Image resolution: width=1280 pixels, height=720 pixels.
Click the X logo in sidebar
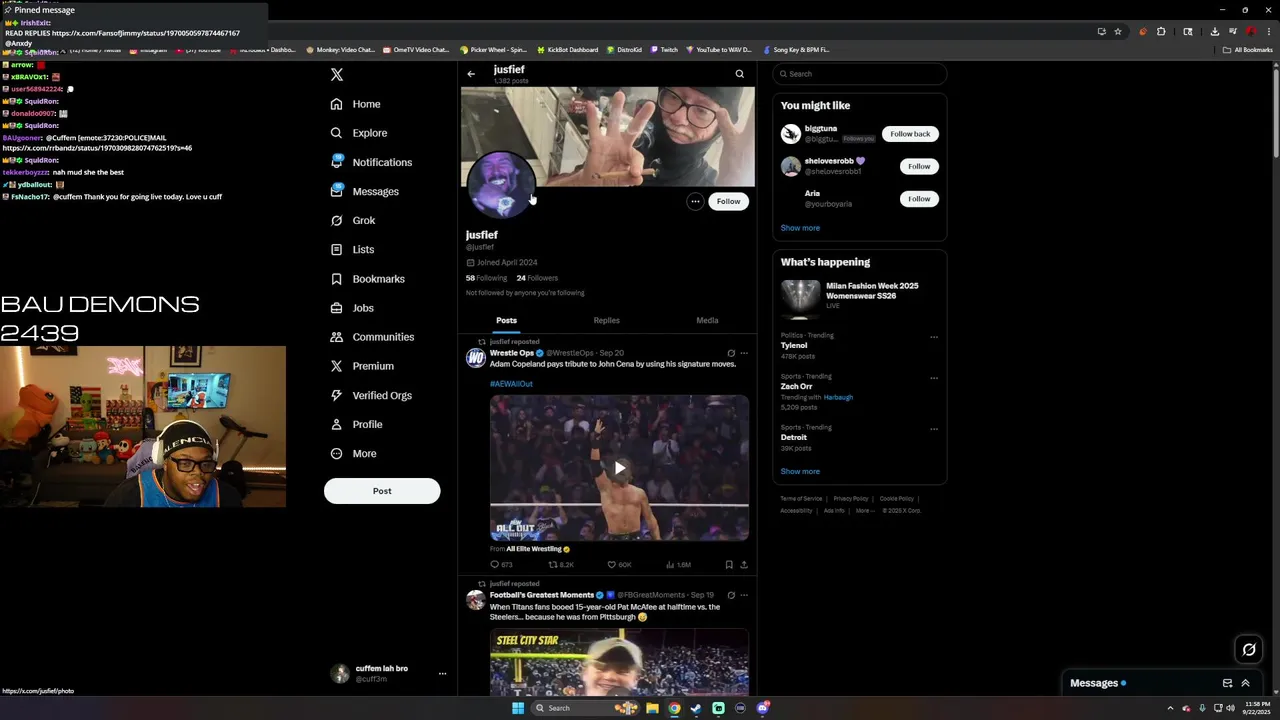(x=337, y=75)
